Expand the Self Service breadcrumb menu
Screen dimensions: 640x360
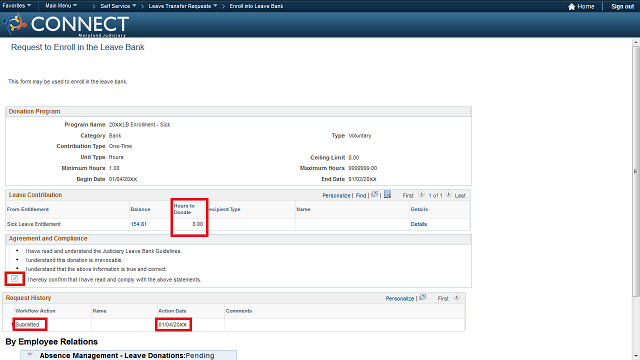coord(118,6)
